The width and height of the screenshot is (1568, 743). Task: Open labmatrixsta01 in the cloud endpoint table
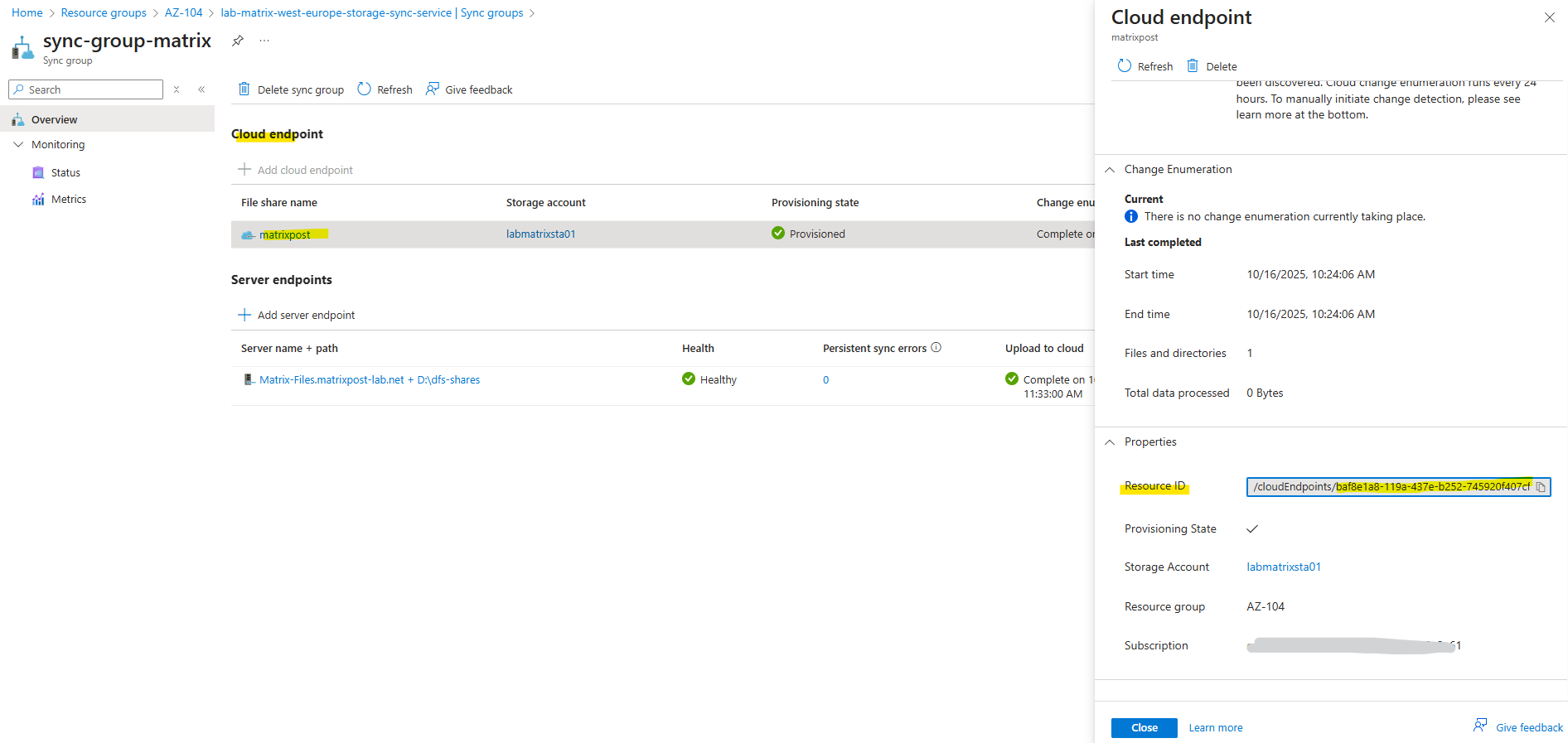541,234
